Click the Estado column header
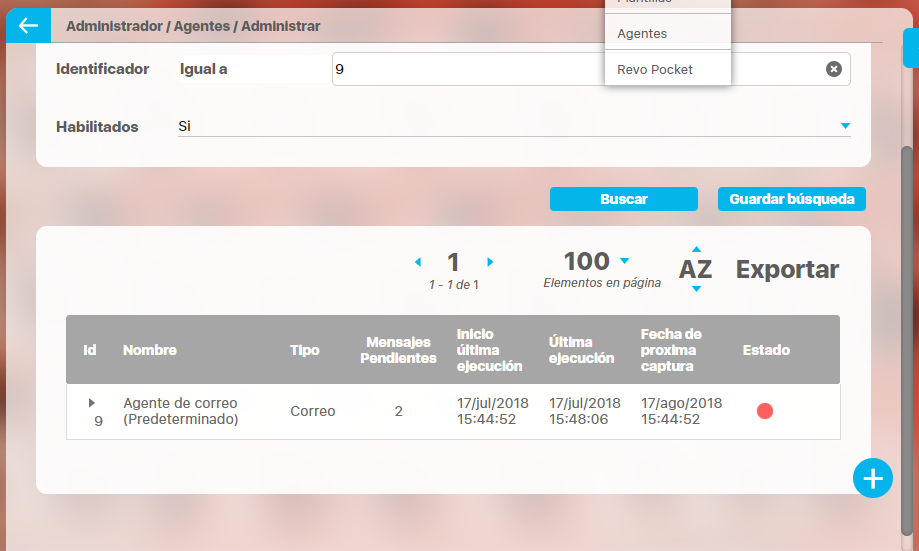The height and width of the screenshot is (551, 919). coord(766,350)
